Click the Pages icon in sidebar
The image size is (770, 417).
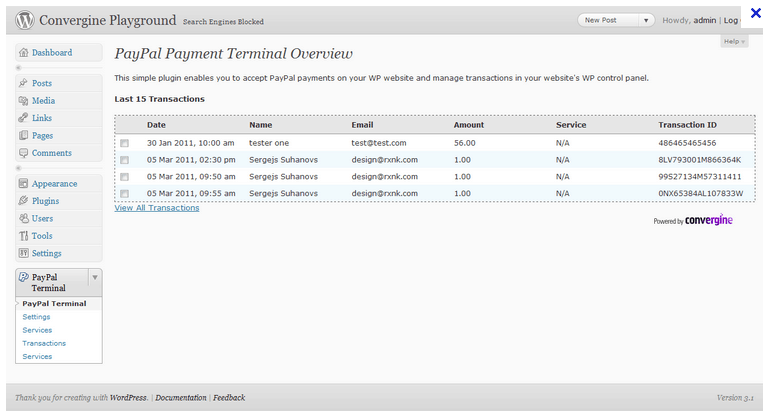(x=23, y=136)
